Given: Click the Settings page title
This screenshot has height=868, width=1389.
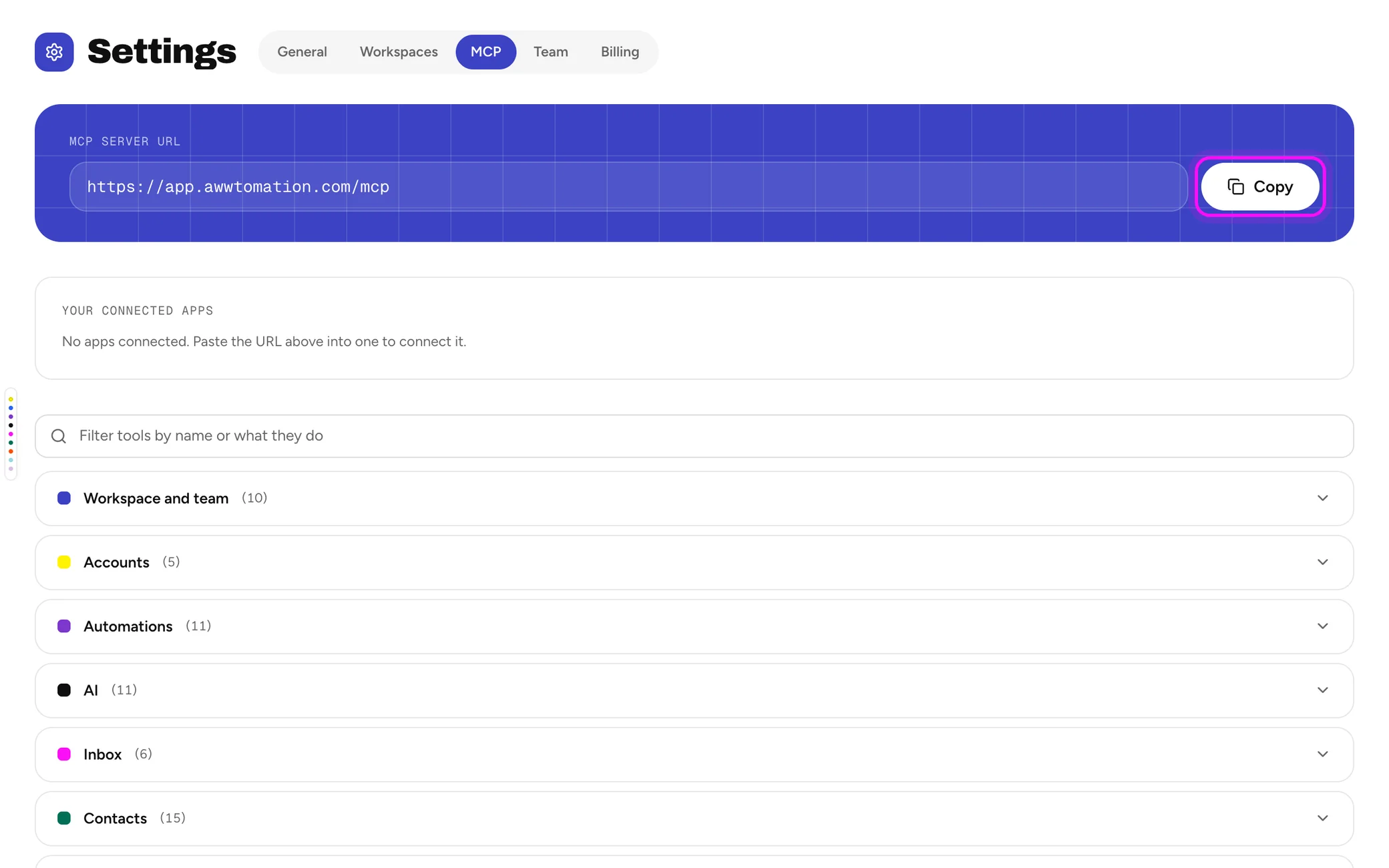Looking at the screenshot, I should click(162, 52).
